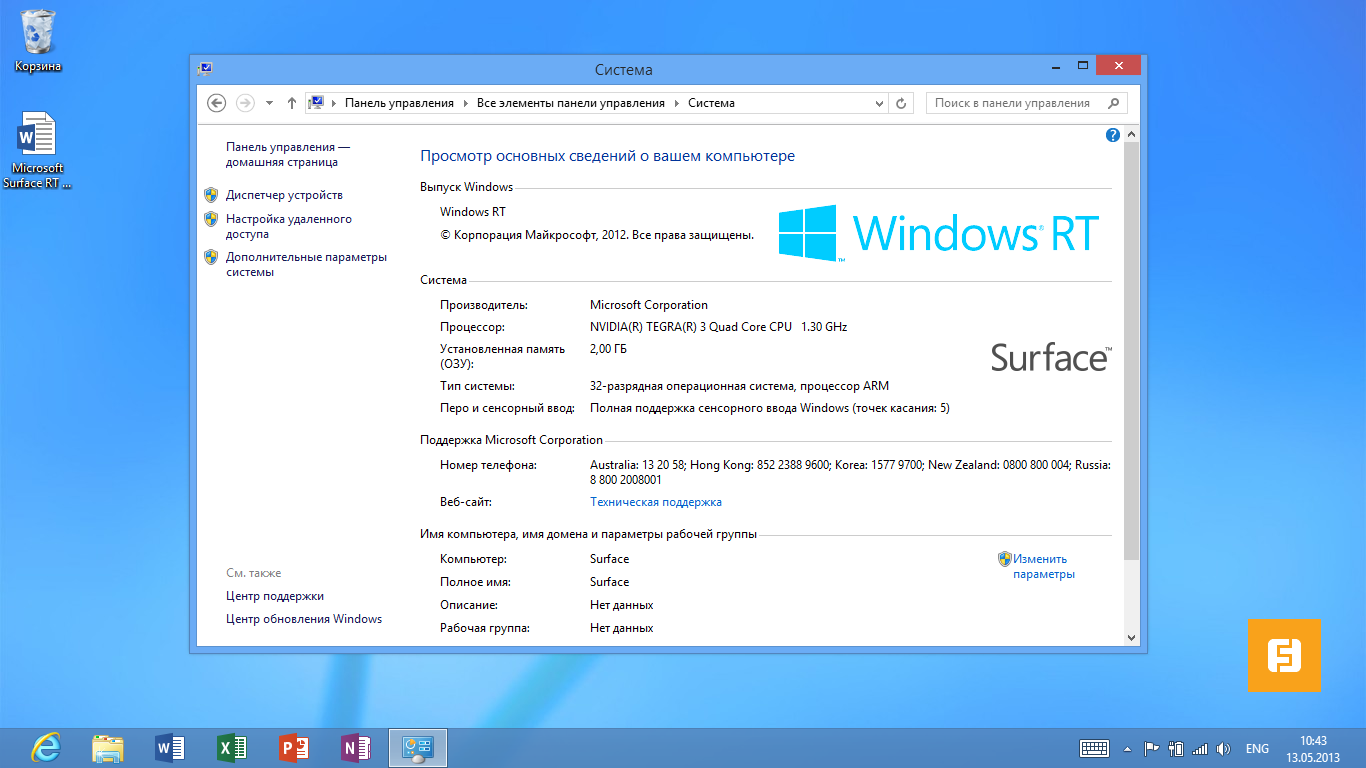Screen dimensions: 1366x768
Task: Open Internet Explorer from taskbar
Action: coord(46,748)
